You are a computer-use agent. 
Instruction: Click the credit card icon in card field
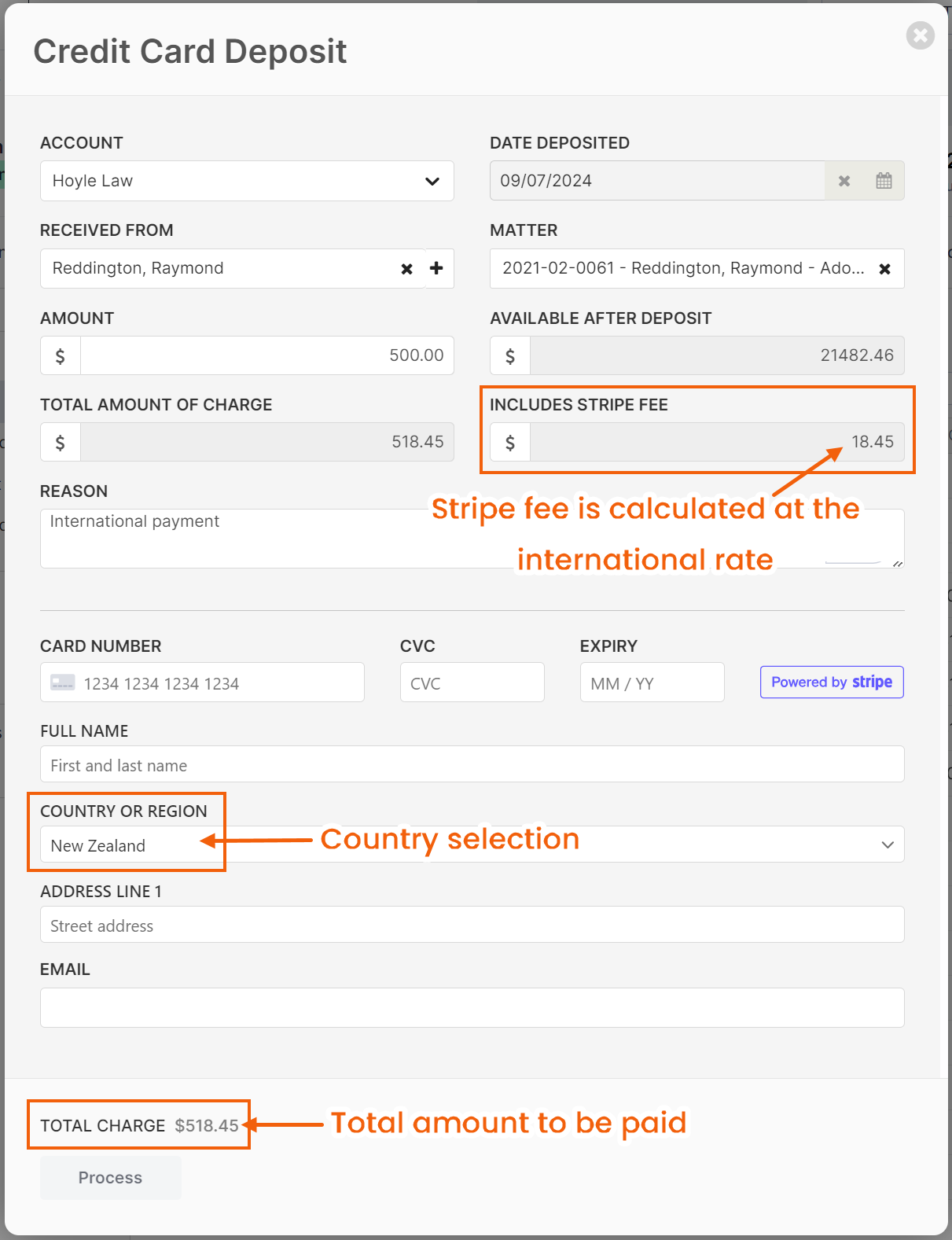[63, 683]
